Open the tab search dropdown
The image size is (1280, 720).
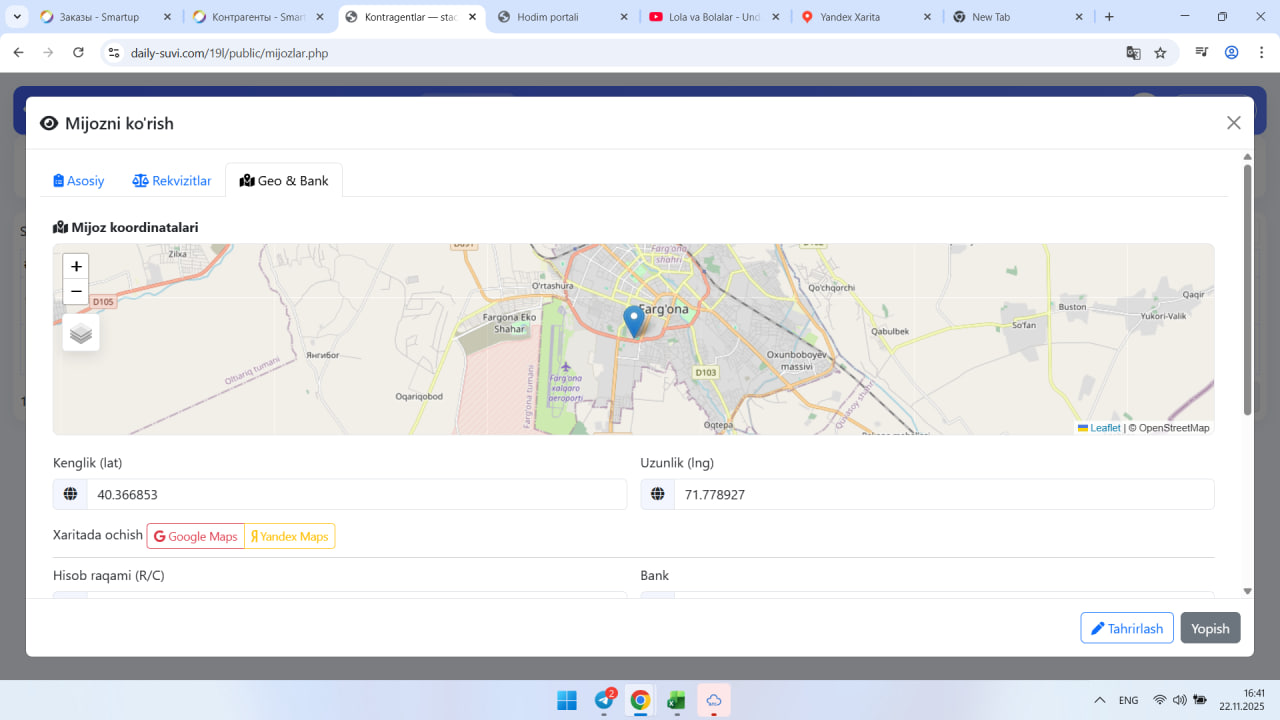17,17
